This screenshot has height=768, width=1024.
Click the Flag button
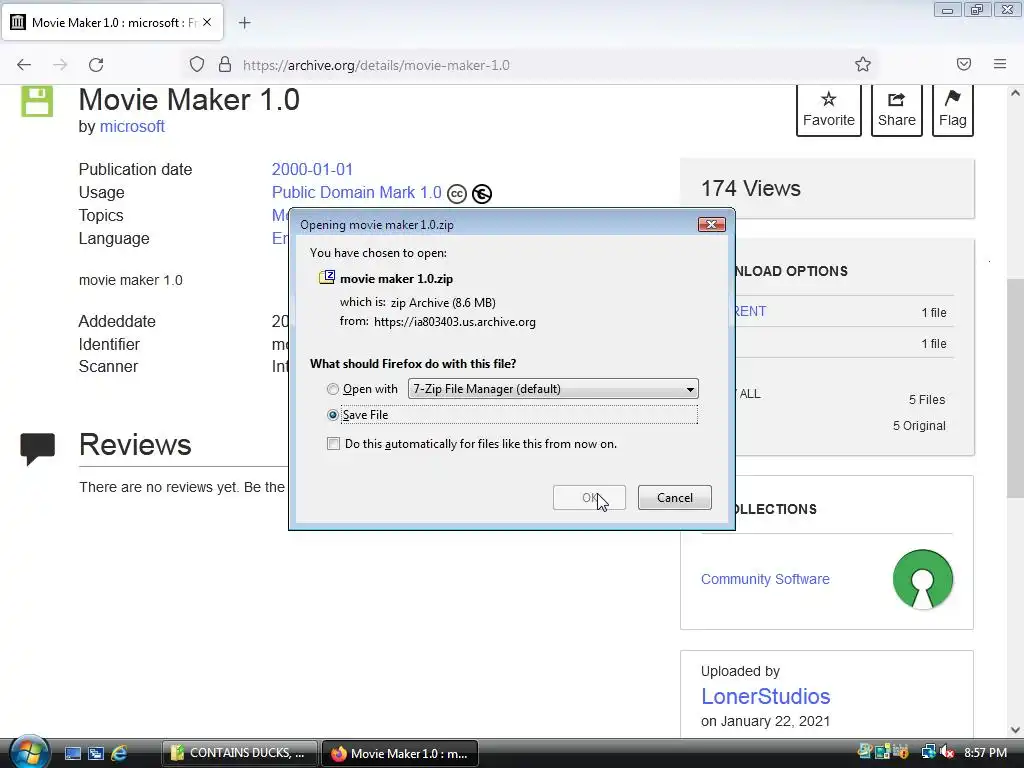pyautogui.click(x=953, y=109)
